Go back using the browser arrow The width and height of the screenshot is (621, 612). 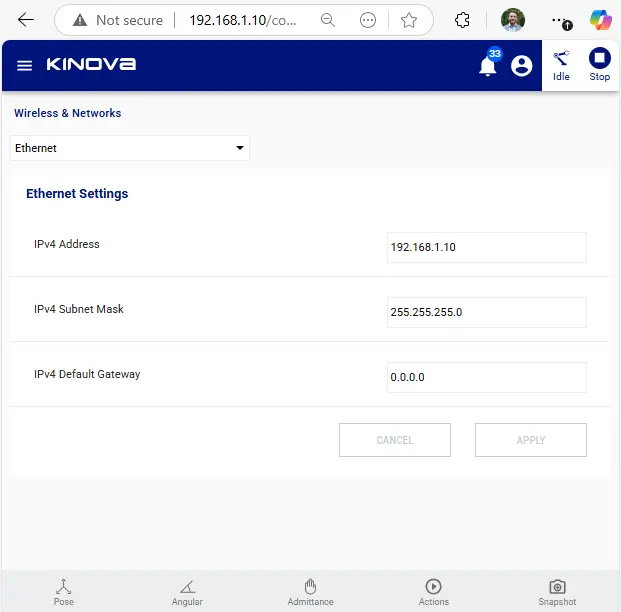[26, 19]
